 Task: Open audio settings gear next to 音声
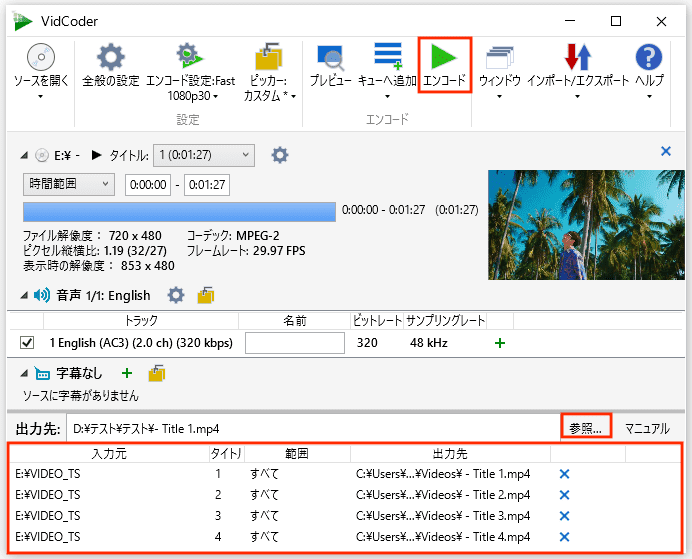pos(176,295)
